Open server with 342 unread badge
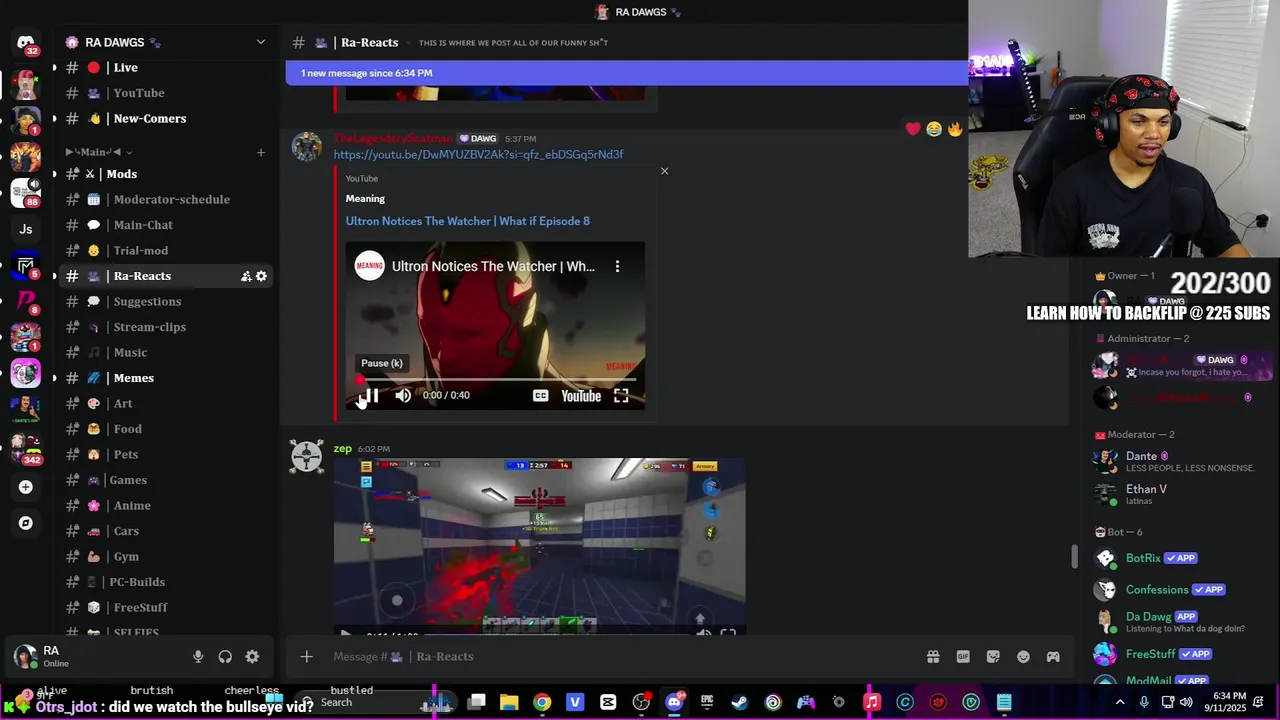Image resolution: width=1280 pixels, height=720 pixels. click(25, 446)
